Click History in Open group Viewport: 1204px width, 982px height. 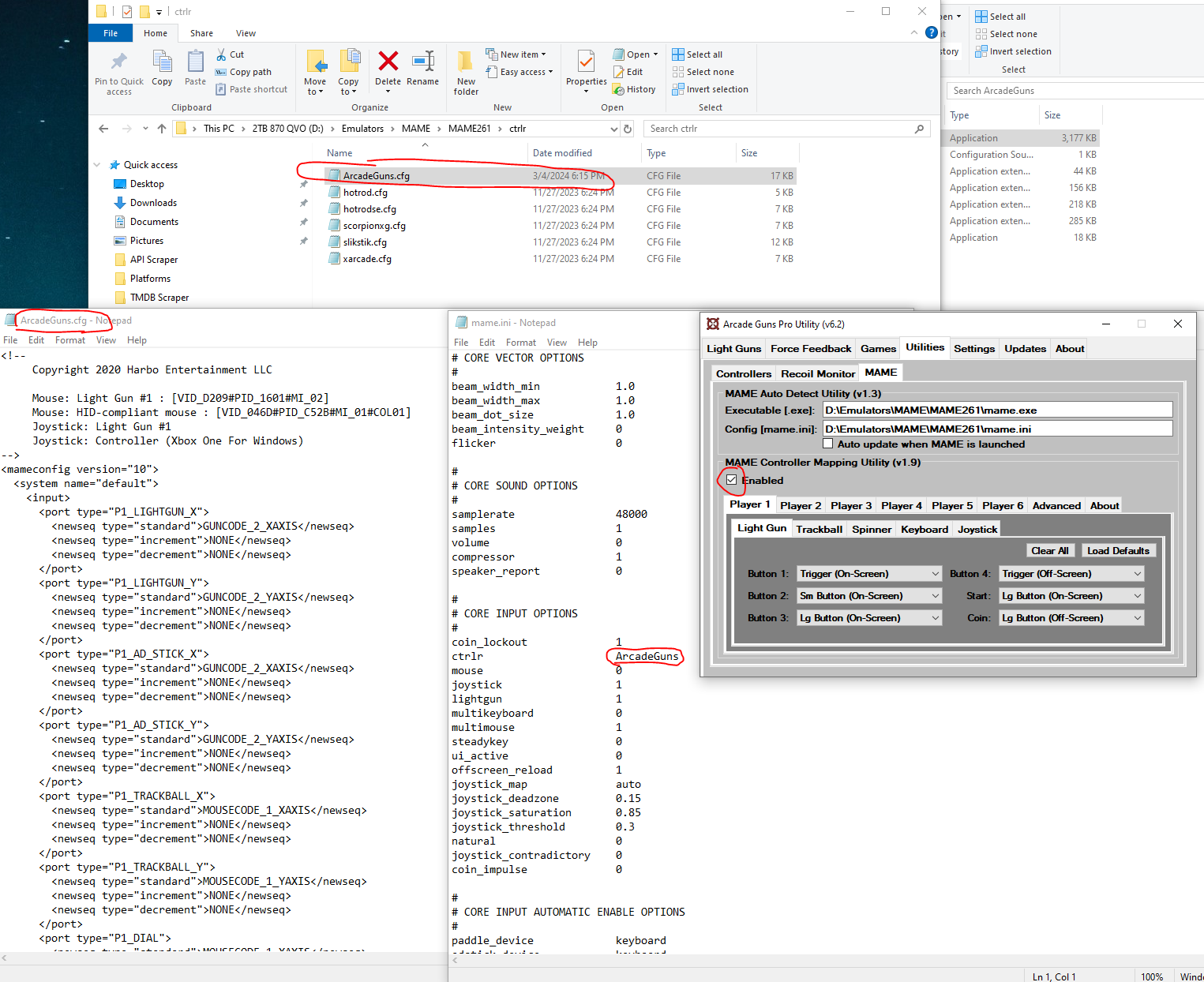635,89
